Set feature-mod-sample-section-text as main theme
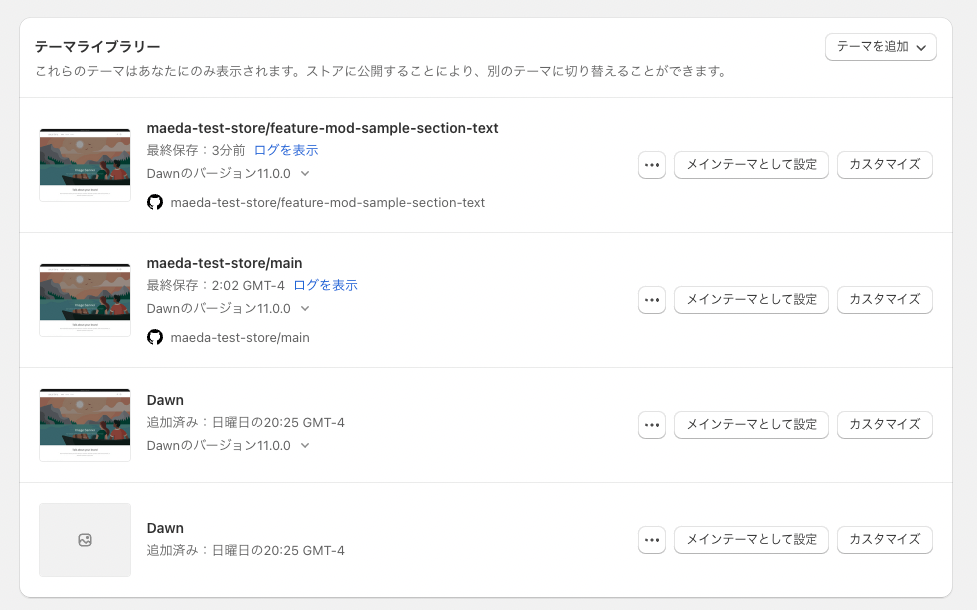The height and width of the screenshot is (610, 977). click(751, 165)
